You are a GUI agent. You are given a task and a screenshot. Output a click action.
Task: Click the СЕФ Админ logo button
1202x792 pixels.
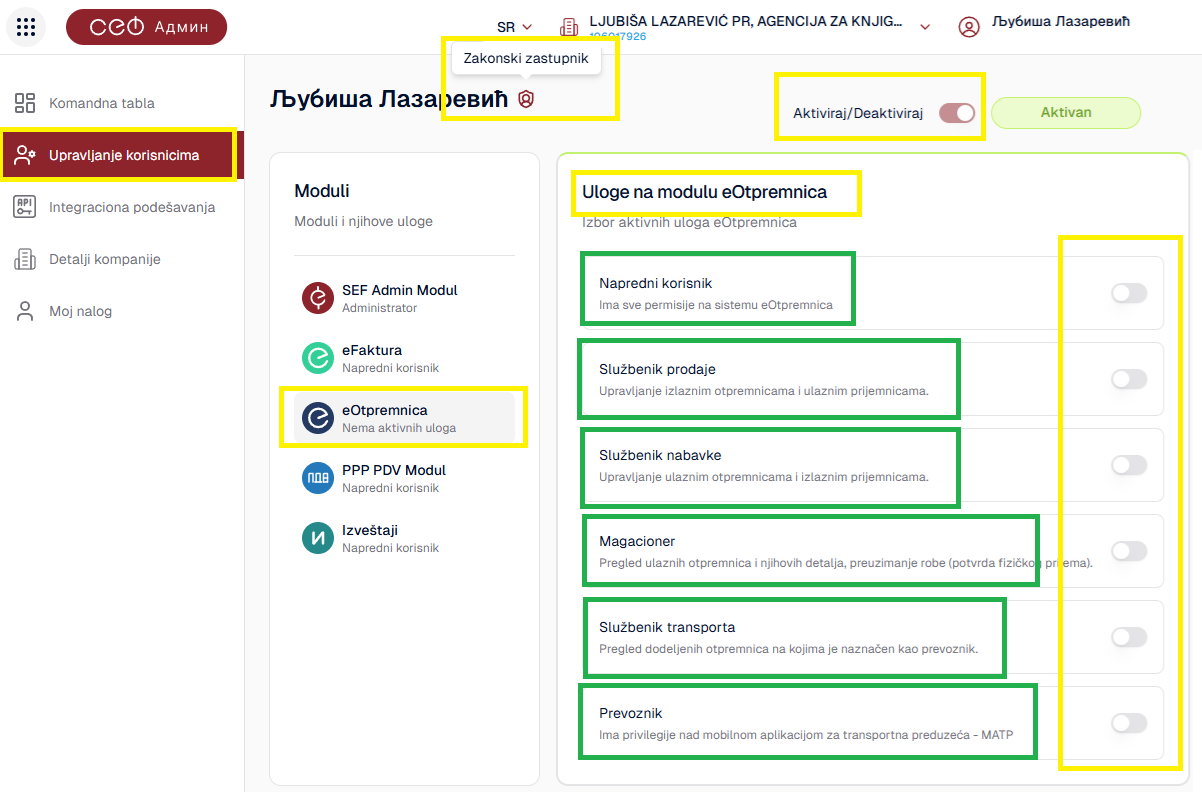tap(146, 27)
